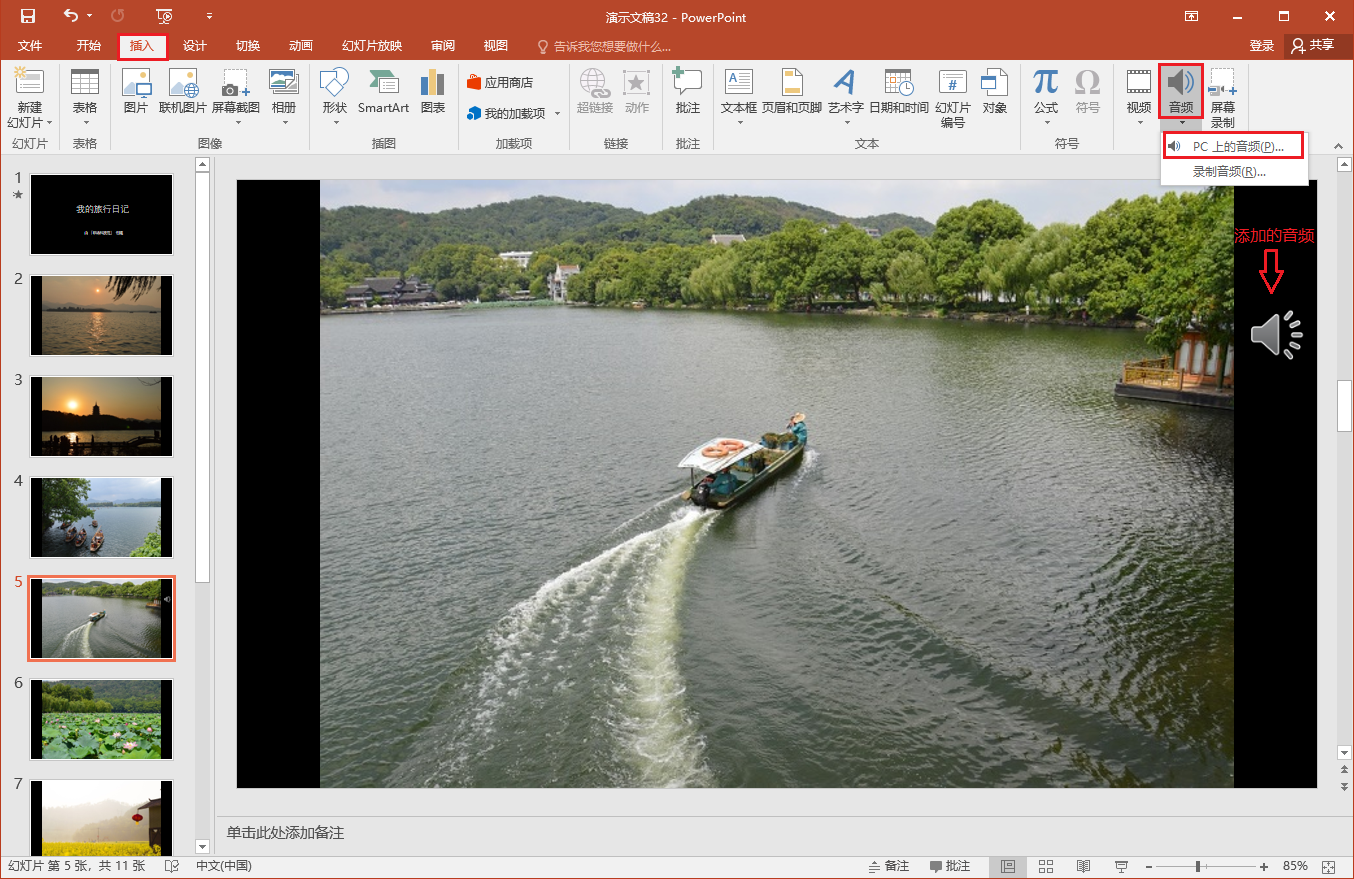This screenshot has height=879, width=1354.
Task: Switch to the 幻灯片放映 Slide Show tab
Action: (x=372, y=46)
